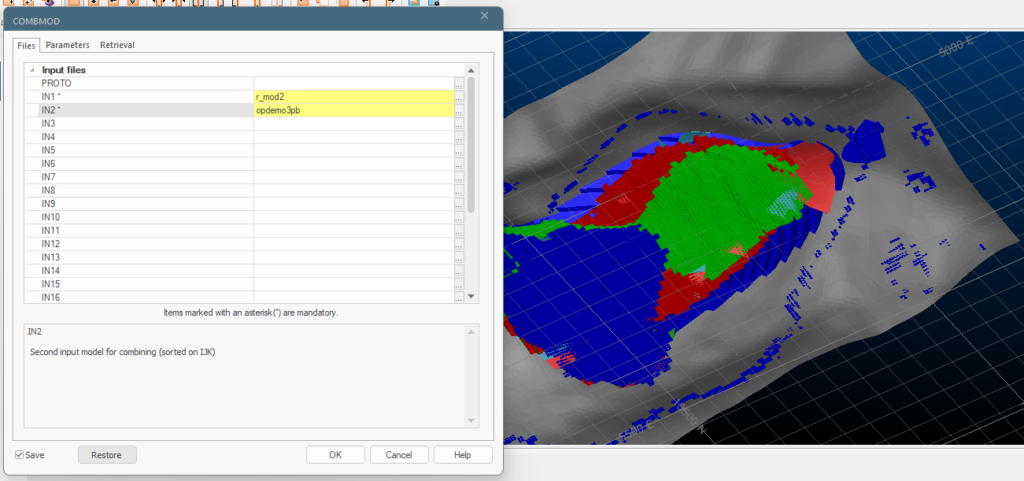1024x481 pixels.
Task: Open the browse button for the PROTO file
Action: point(459,84)
